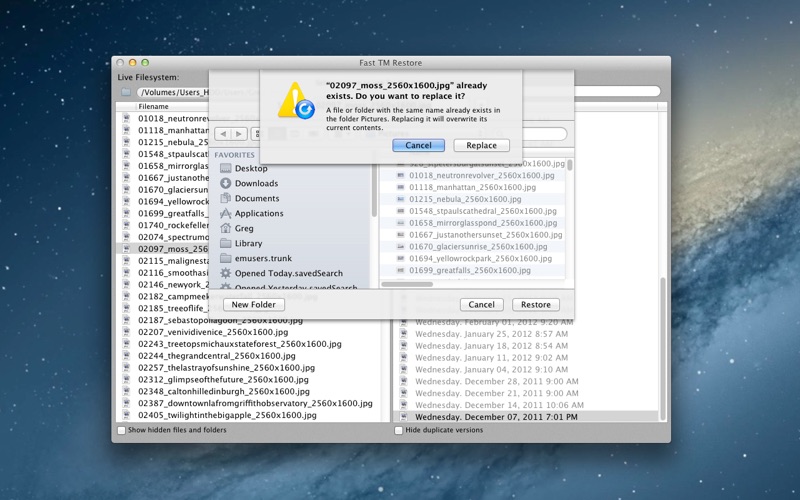The image size is (800, 500).
Task: Minimize the Fast TM Restore window (yellow button)
Action: point(133,63)
